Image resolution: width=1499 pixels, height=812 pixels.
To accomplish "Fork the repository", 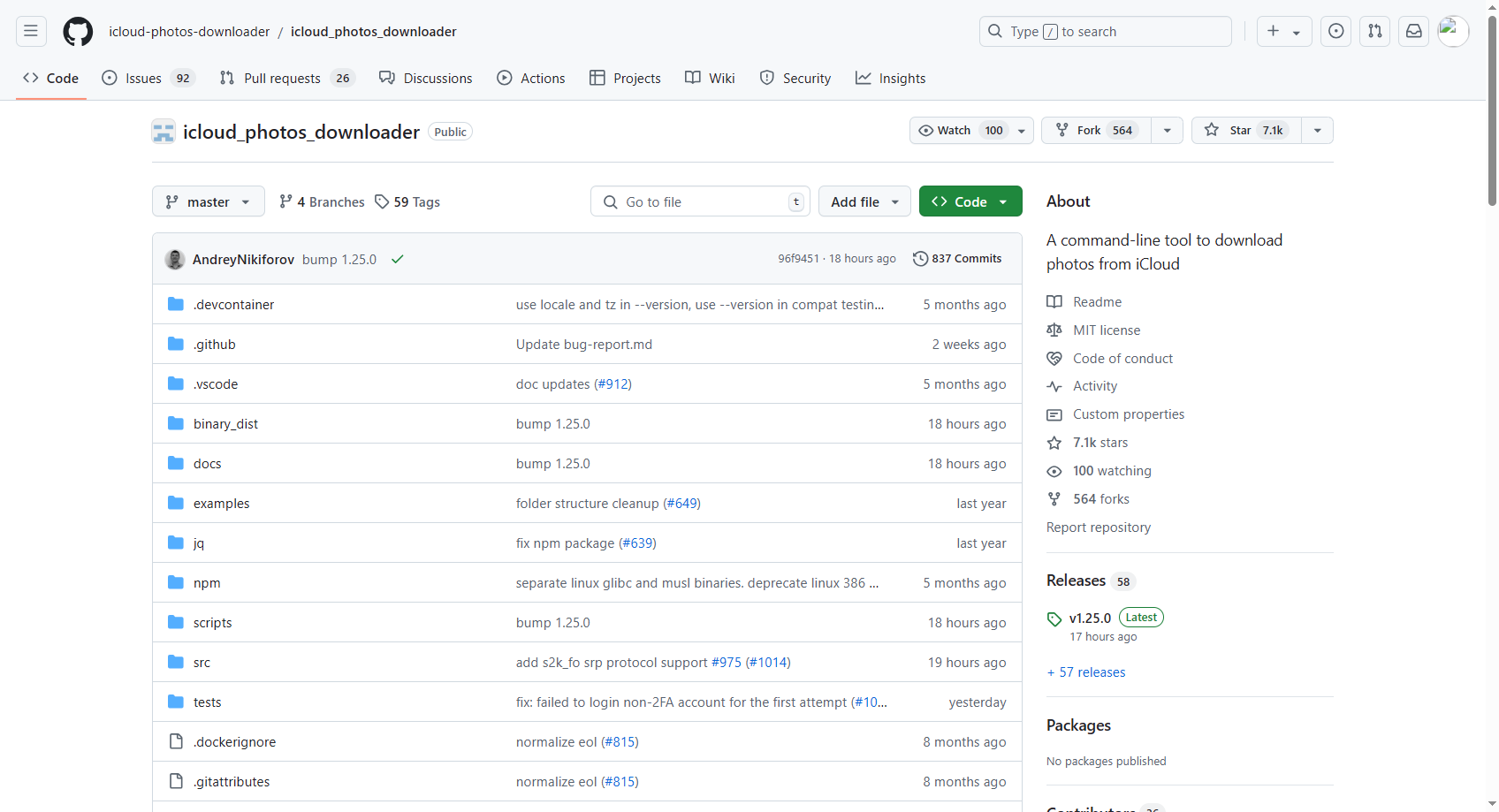I will pyautogui.click(x=1096, y=131).
